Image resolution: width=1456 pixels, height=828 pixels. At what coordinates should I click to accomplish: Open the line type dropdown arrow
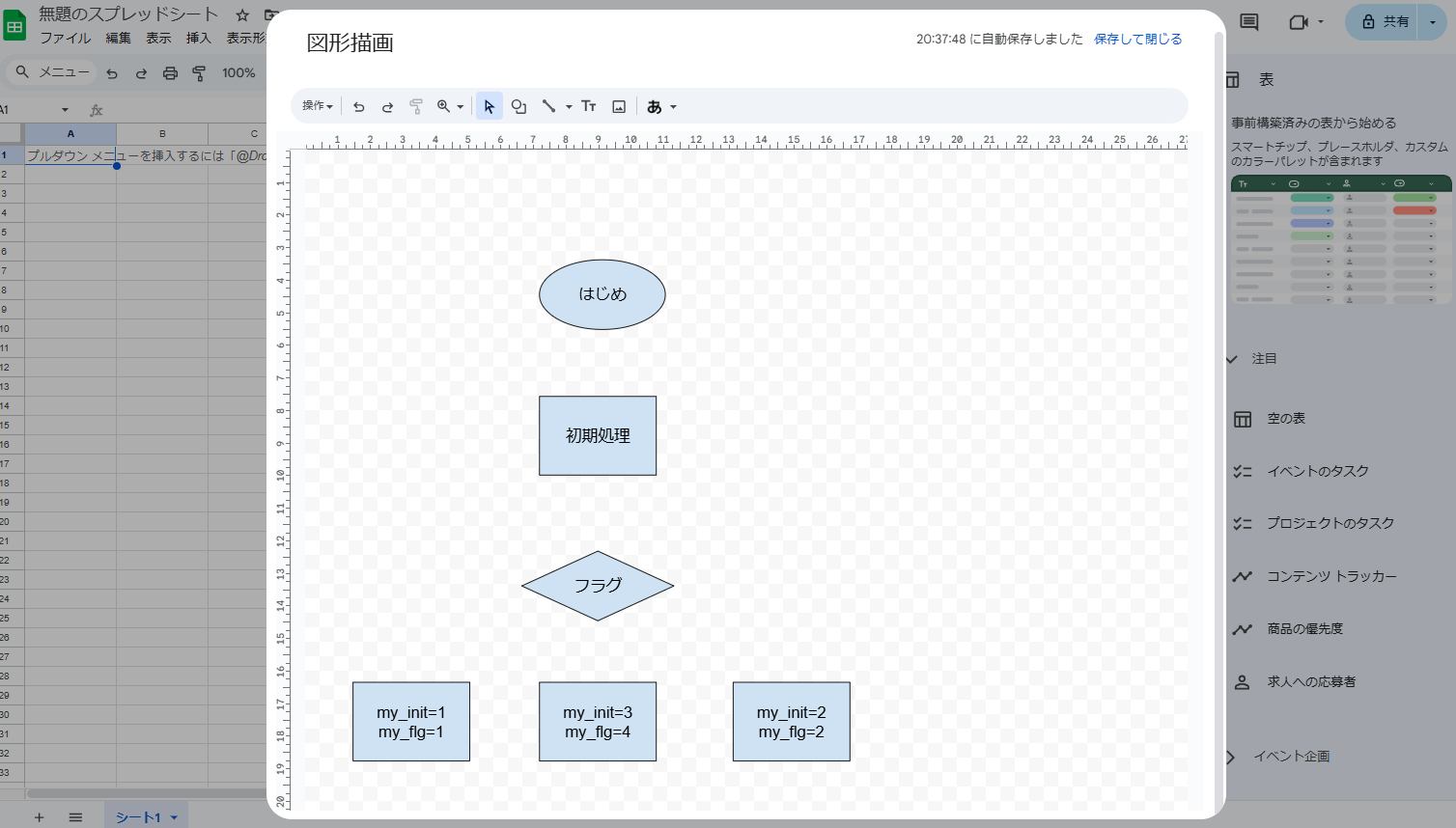click(x=569, y=107)
